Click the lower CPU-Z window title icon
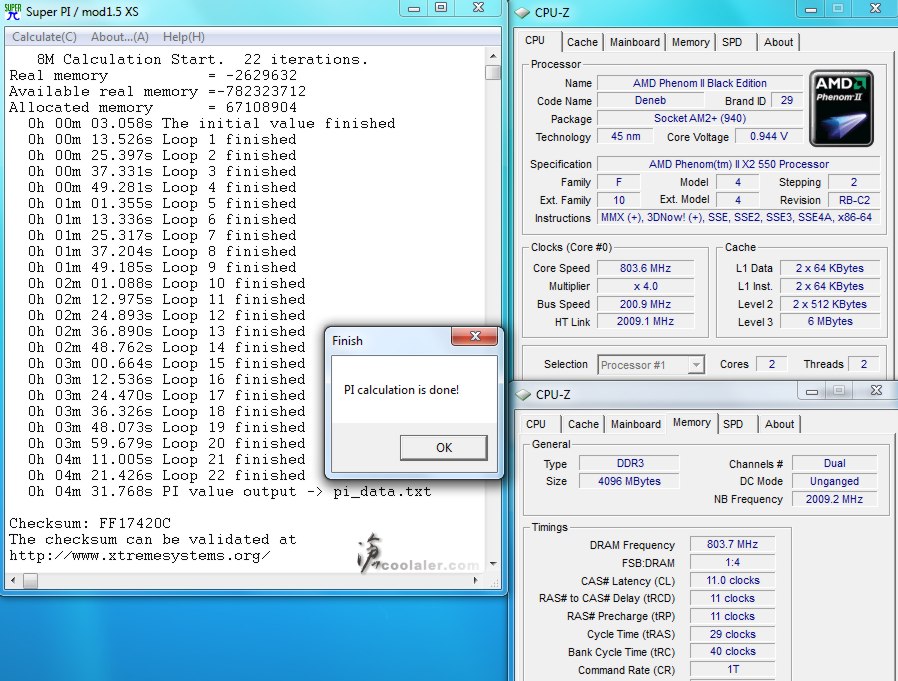This screenshot has height=681, width=898. [523, 395]
